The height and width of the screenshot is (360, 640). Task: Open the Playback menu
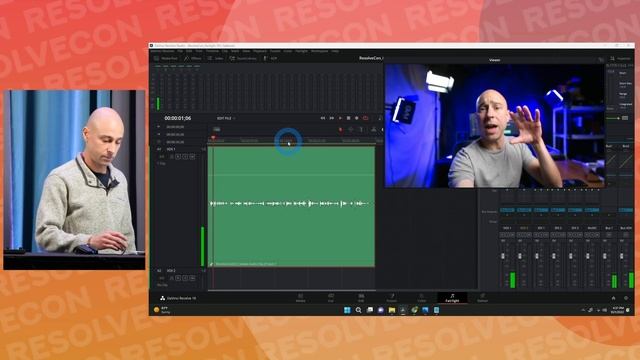(x=260, y=51)
